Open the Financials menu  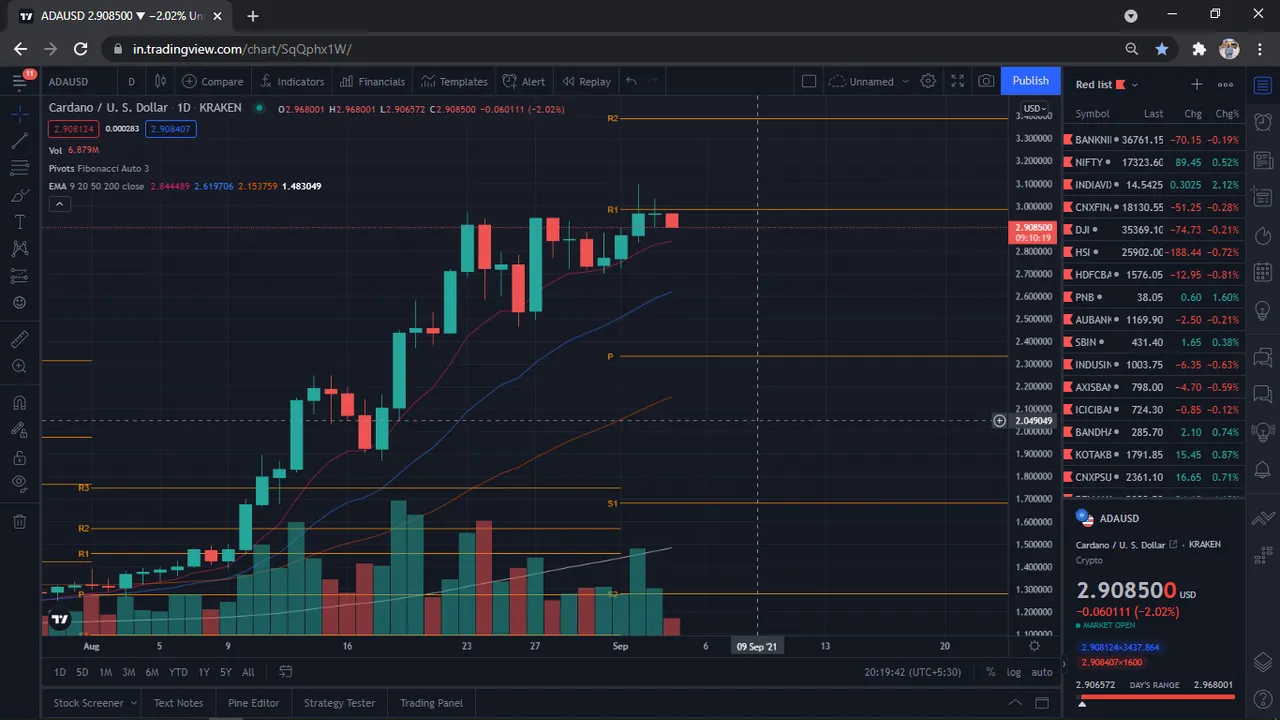[372, 81]
